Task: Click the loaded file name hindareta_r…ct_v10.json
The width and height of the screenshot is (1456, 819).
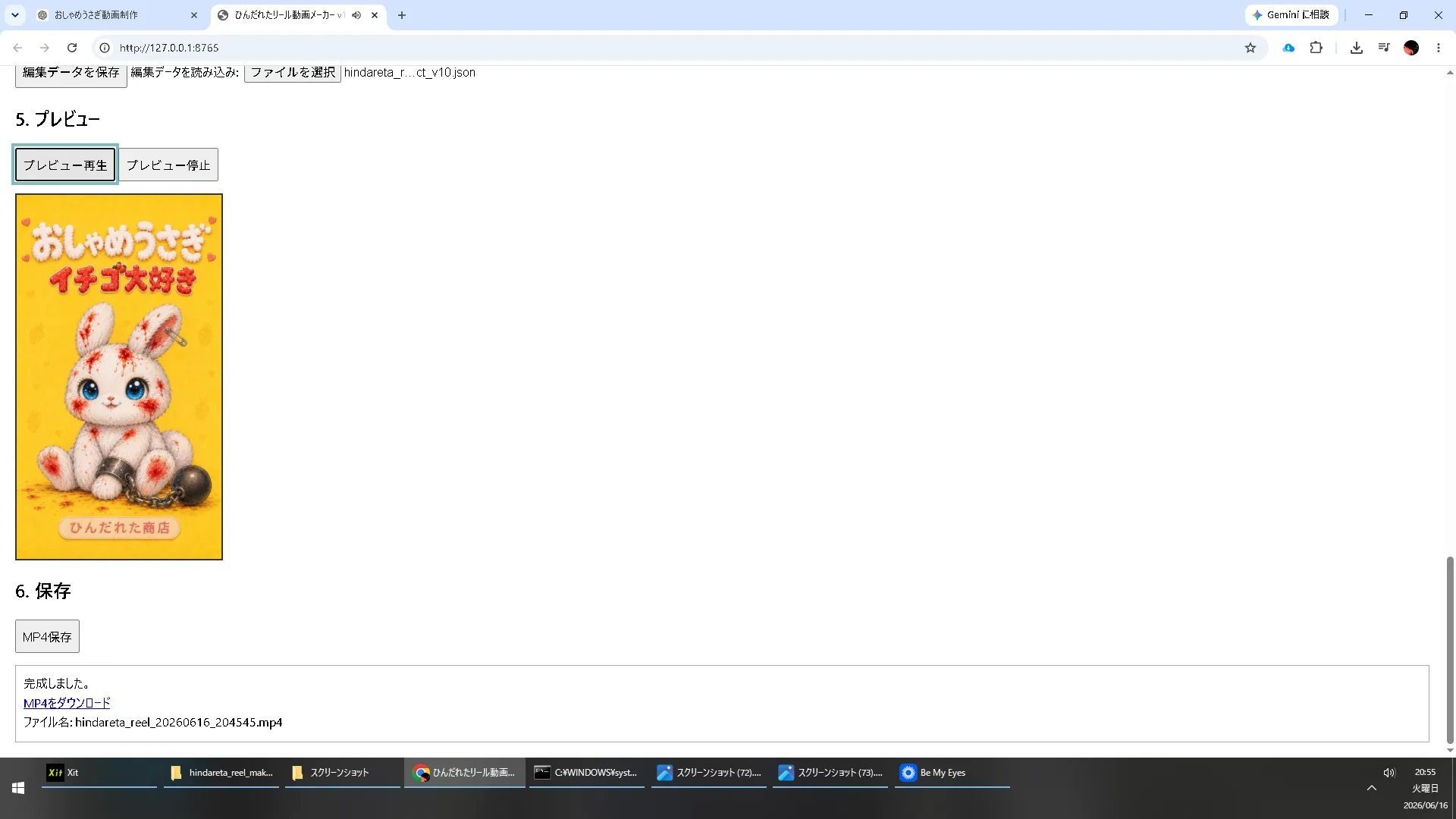Action: tap(409, 73)
